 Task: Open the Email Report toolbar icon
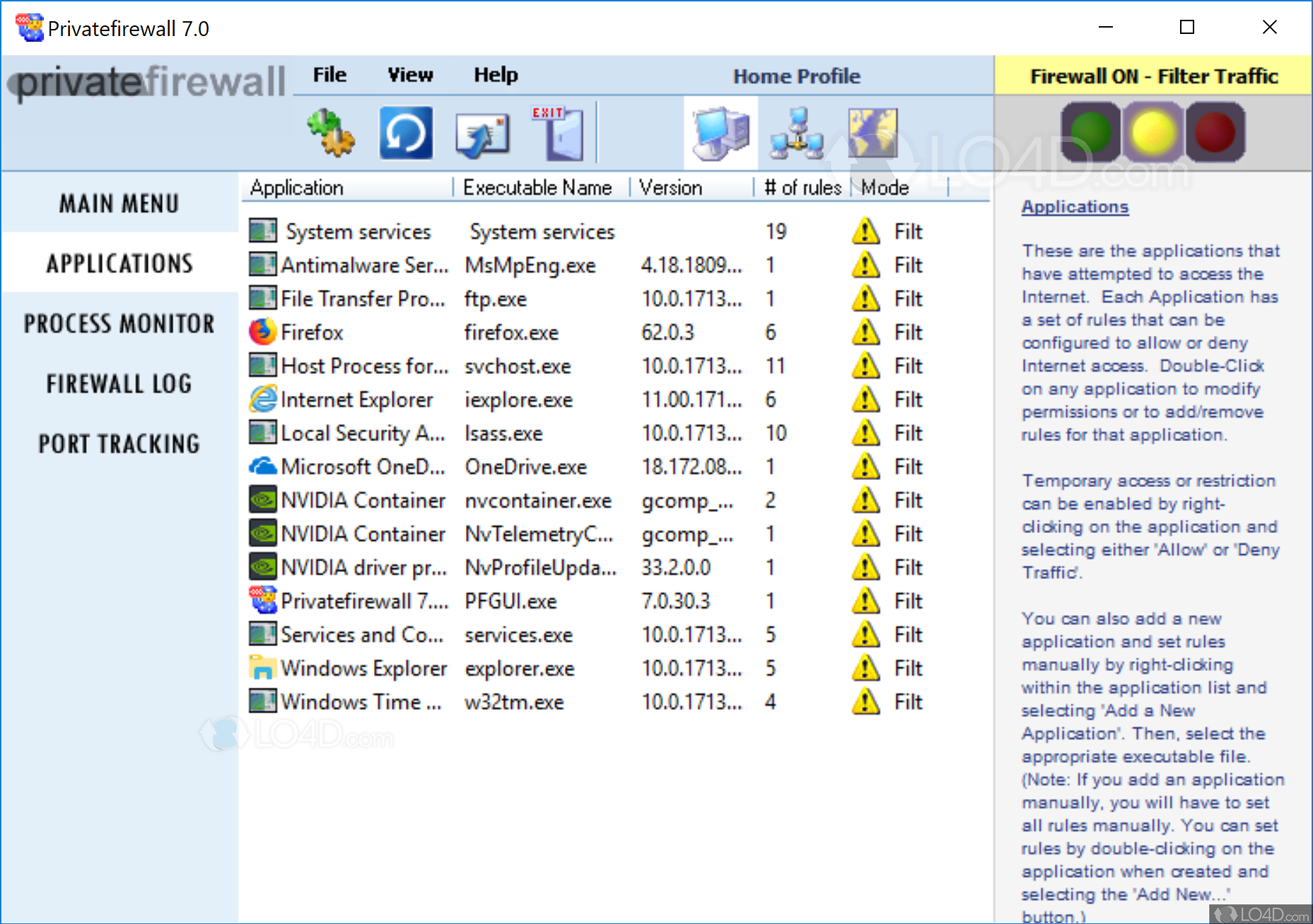[x=482, y=132]
